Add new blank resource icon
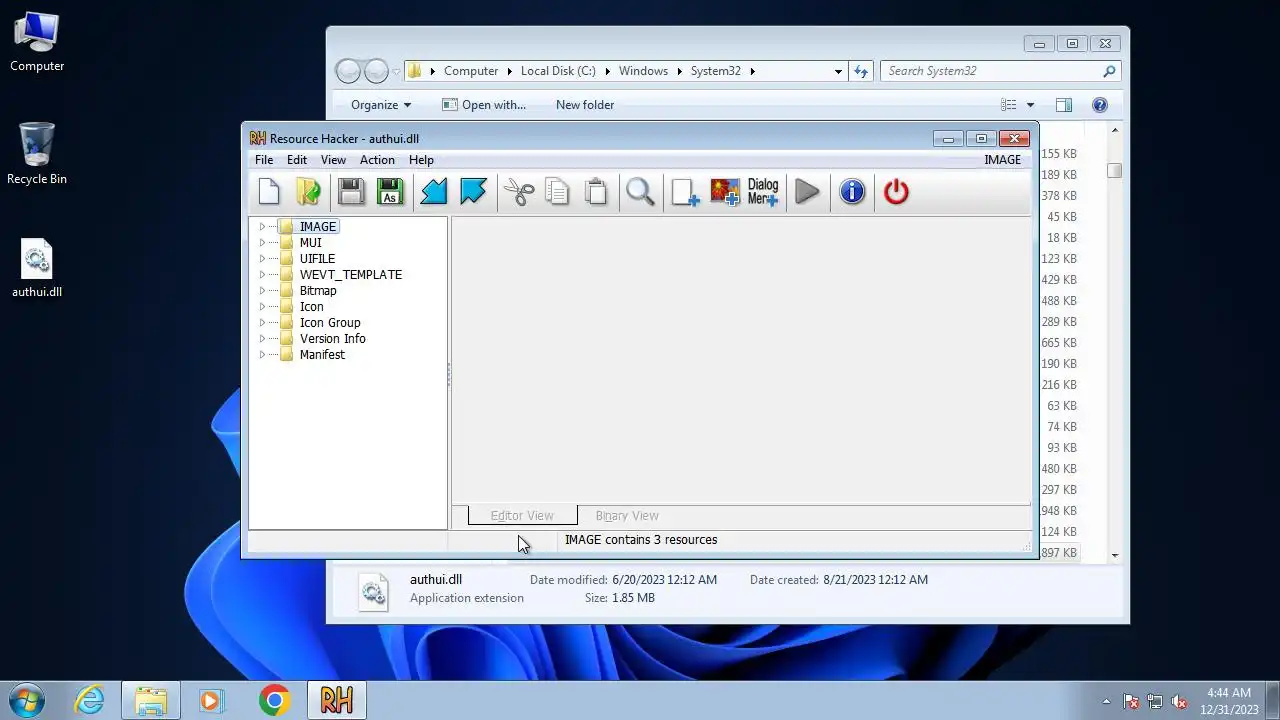 click(x=685, y=192)
